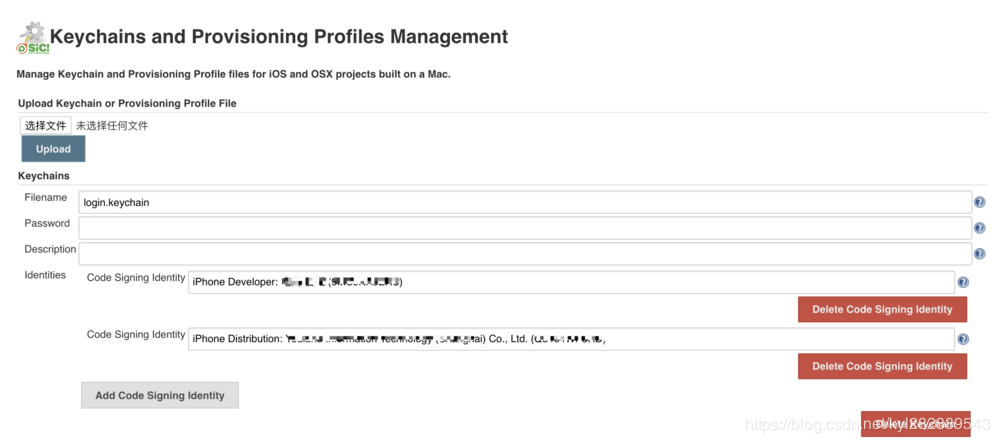Open help for the Description field
1000x443 pixels.
pos(979,254)
